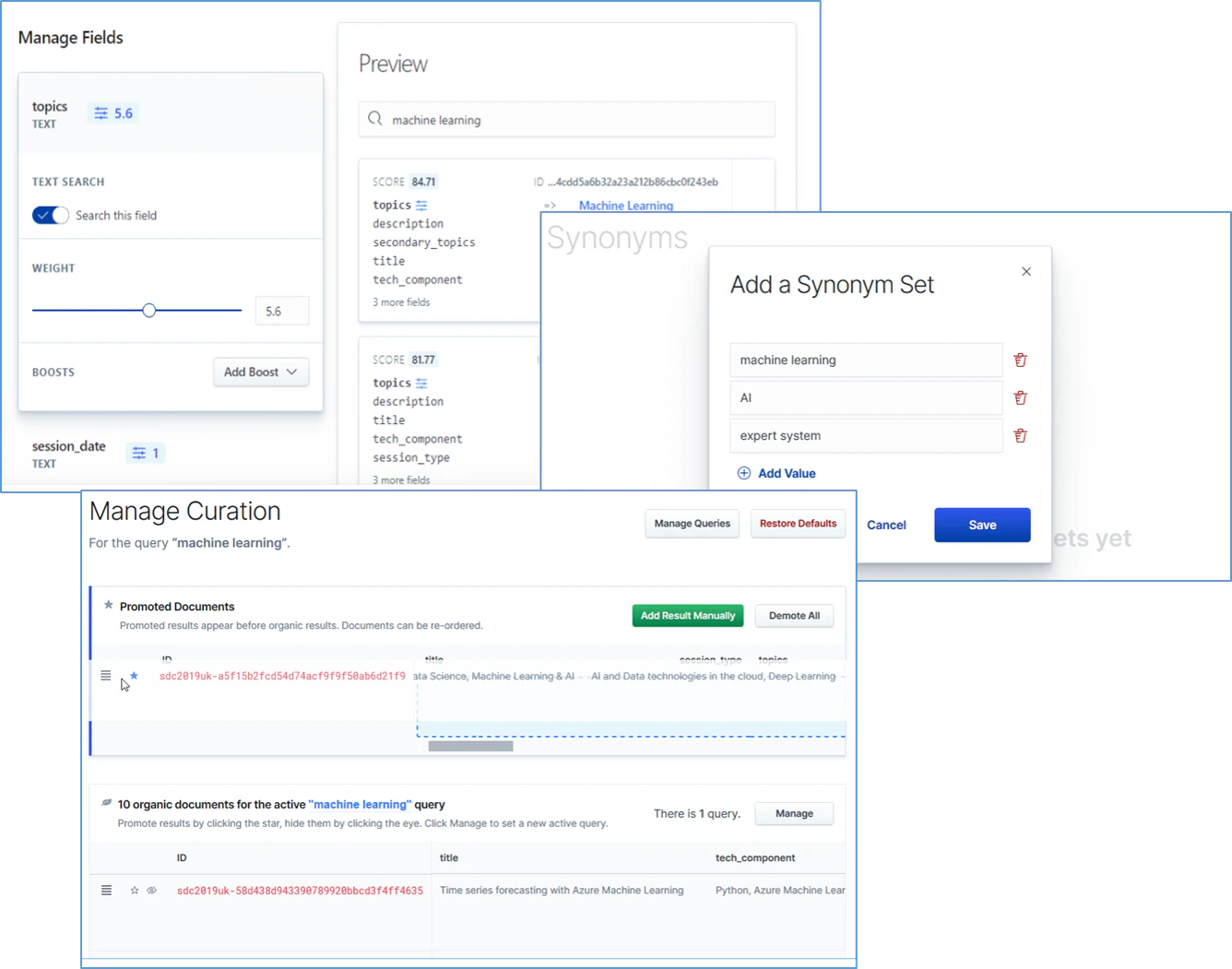Viewport: 1232px width, 969px height.
Task: Click the drag handle of the organic document row
Action: [106, 891]
